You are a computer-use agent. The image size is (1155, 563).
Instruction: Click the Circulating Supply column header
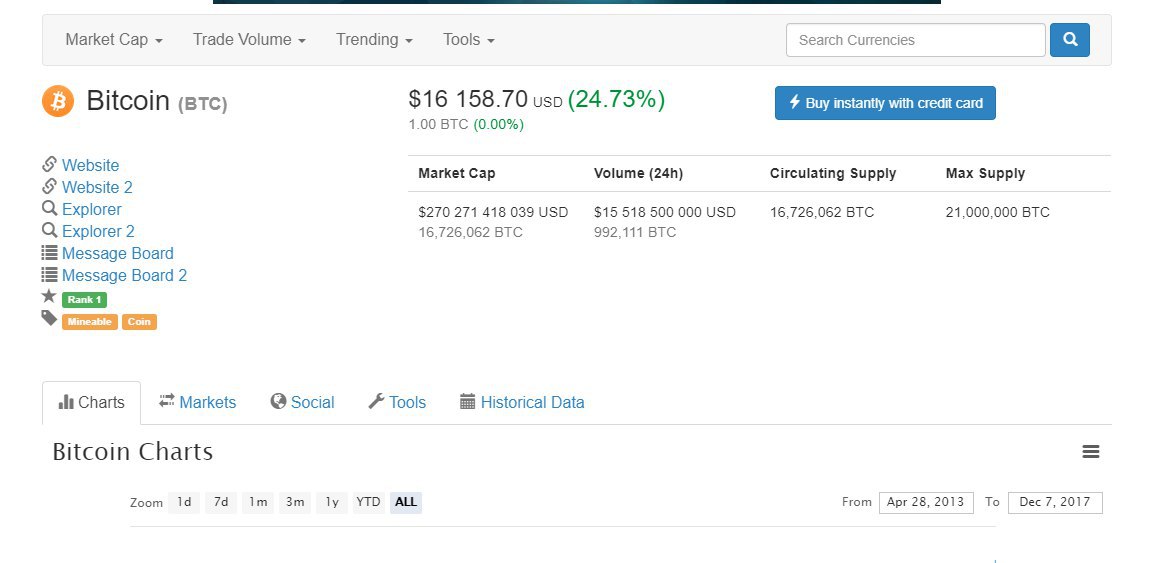click(x=833, y=174)
